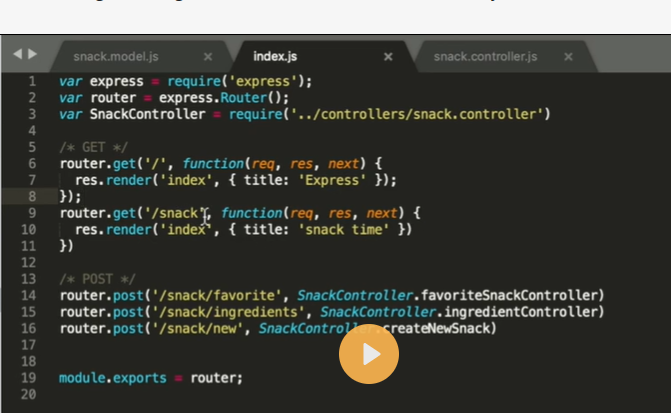
Task: Click the highlighted line number 8
Action: pyautogui.click(x=32, y=197)
